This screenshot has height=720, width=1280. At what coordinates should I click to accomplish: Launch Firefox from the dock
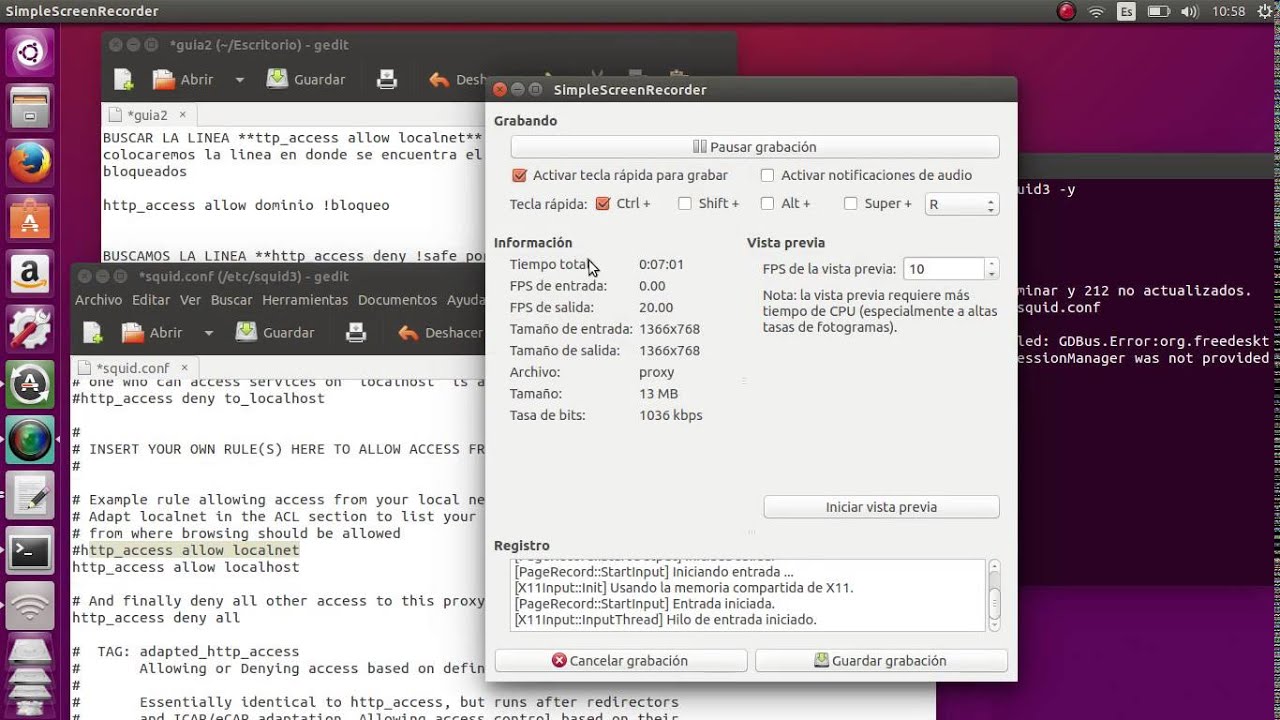click(x=30, y=162)
